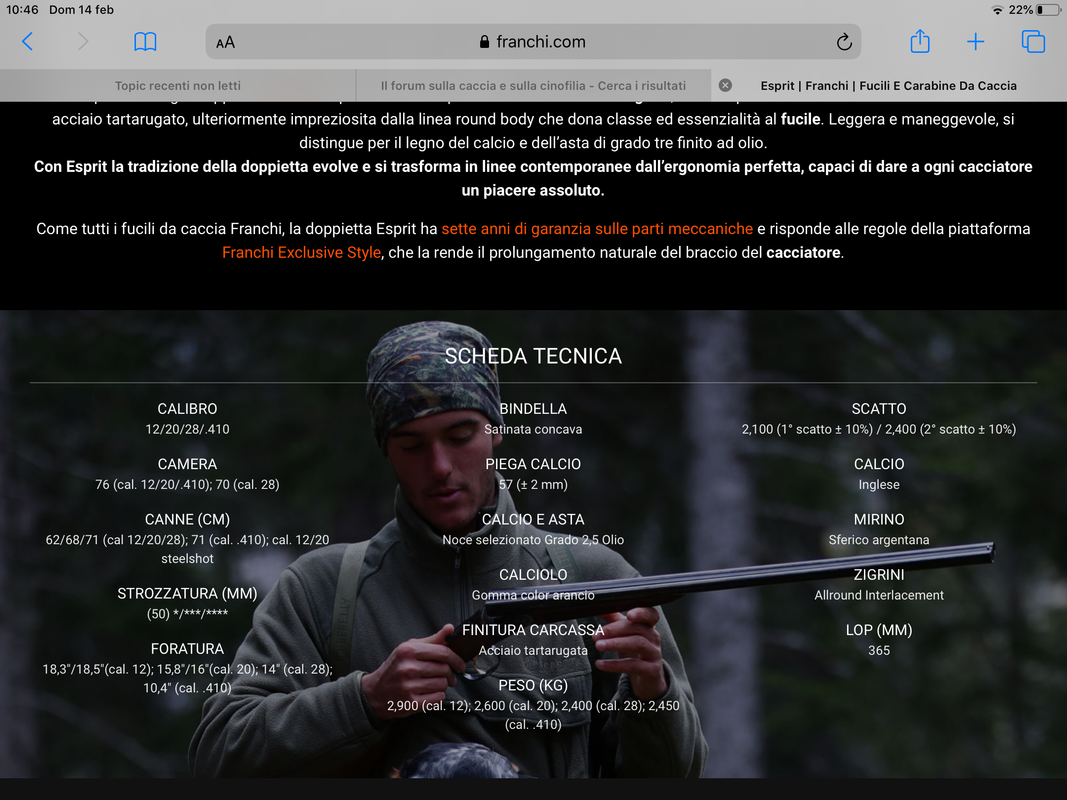Click the CAMERA specification label
Image resolution: width=1067 pixels, height=800 pixels.
pyautogui.click(x=187, y=464)
